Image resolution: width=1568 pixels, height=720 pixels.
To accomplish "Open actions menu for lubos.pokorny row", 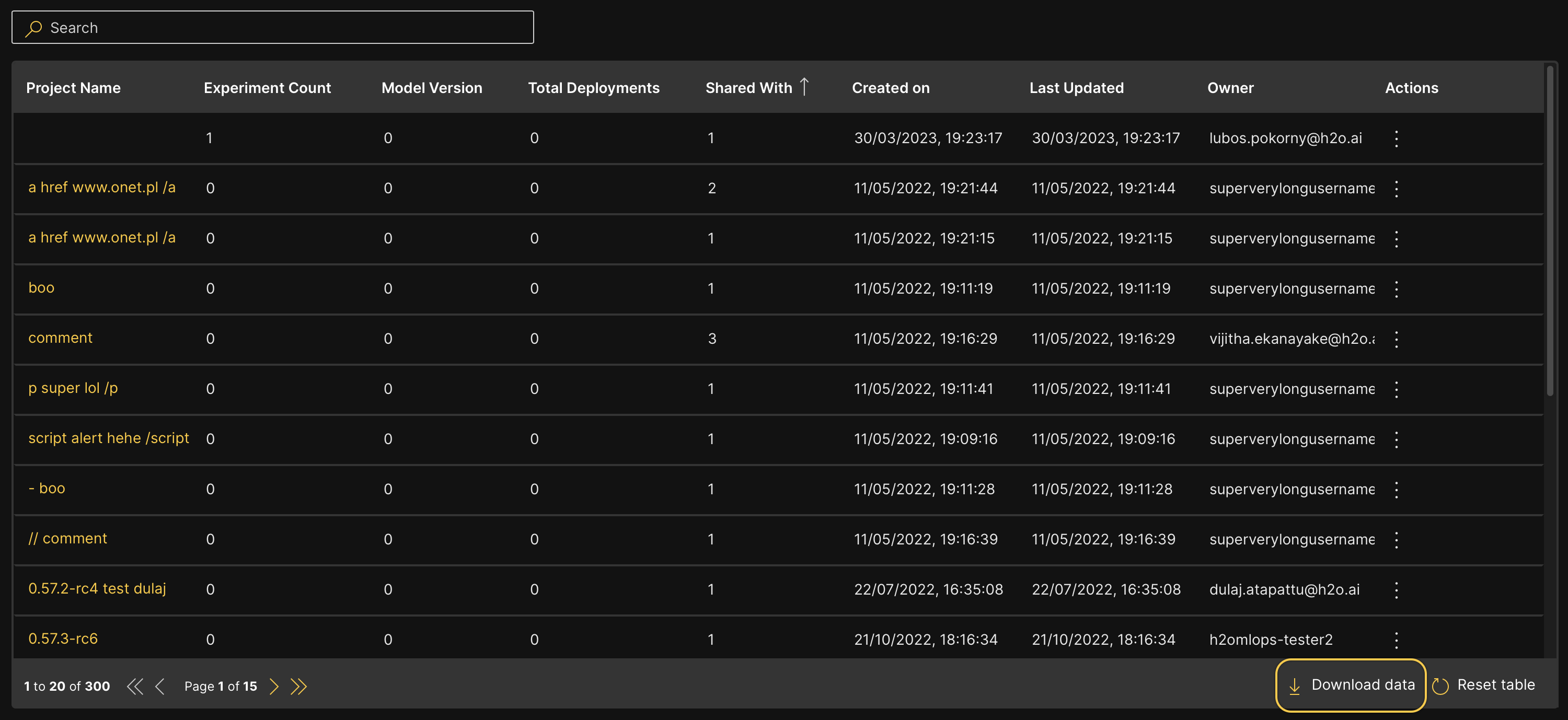I will 1397,139.
